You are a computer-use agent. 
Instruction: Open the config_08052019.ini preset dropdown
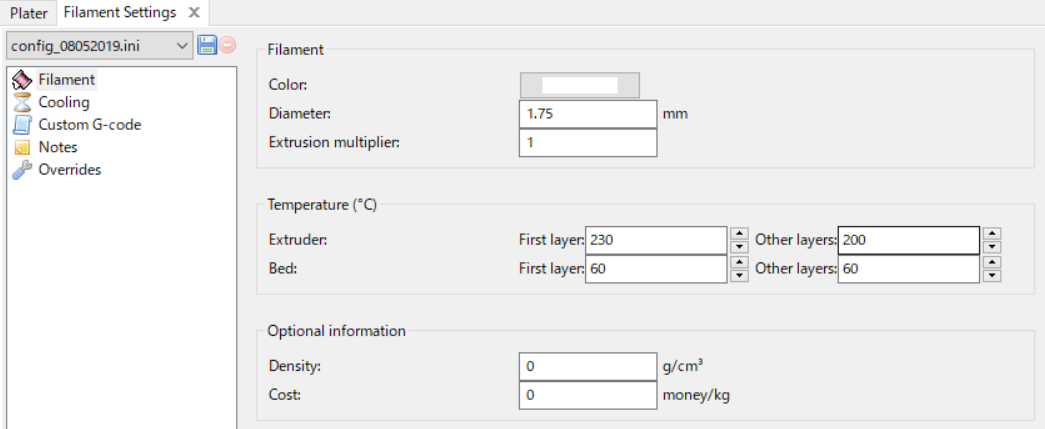(100, 46)
